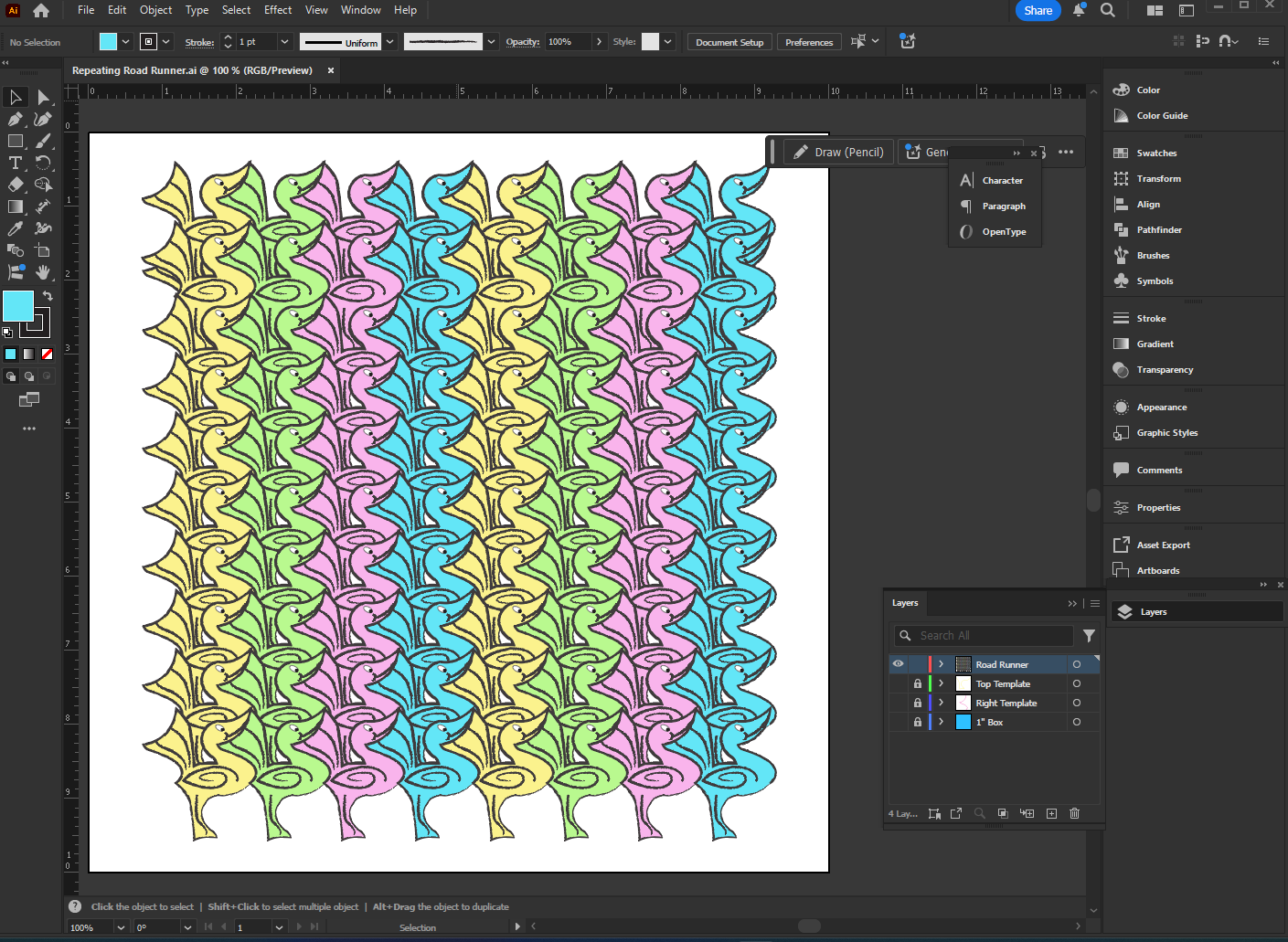The image size is (1288, 942).
Task: Select the Type tool
Action: click(x=16, y=163)
